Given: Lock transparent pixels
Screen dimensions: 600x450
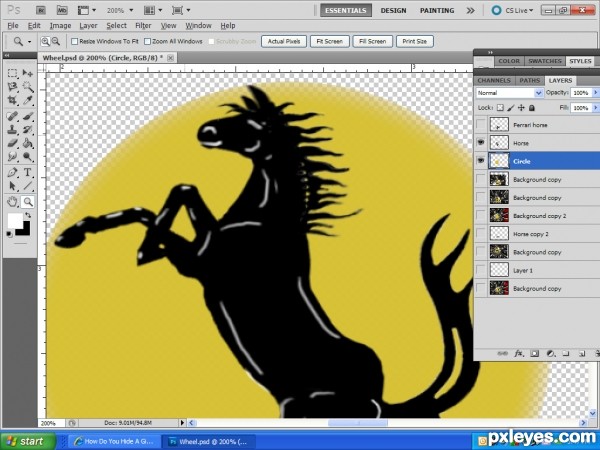Looking at the screenshot, I should coord(500,108).
